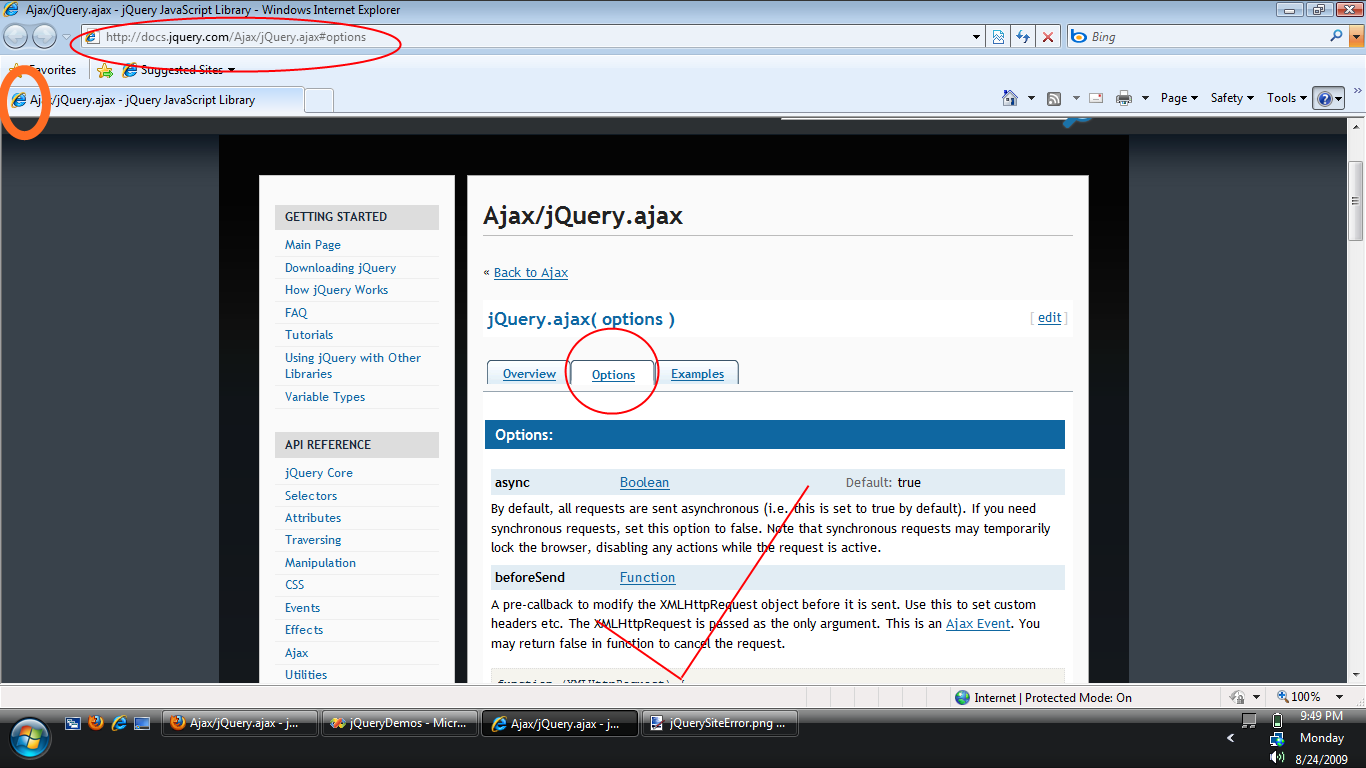Click the Read Mail envelope icon

(x=1095, y=98)
